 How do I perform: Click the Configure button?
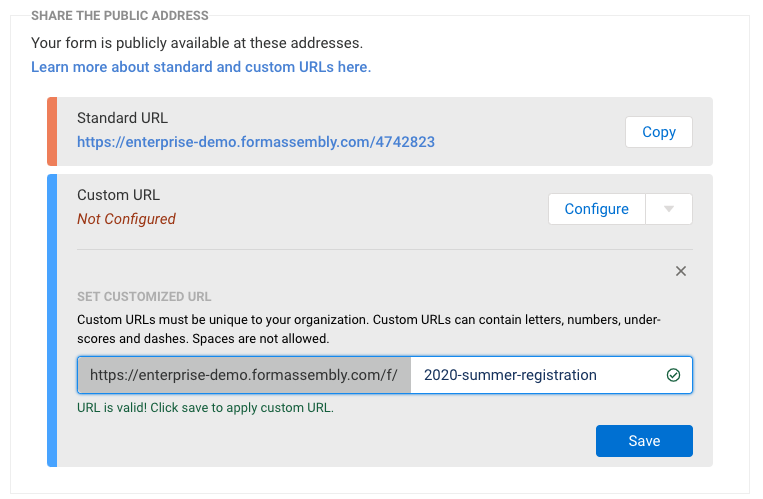point(597,209)
